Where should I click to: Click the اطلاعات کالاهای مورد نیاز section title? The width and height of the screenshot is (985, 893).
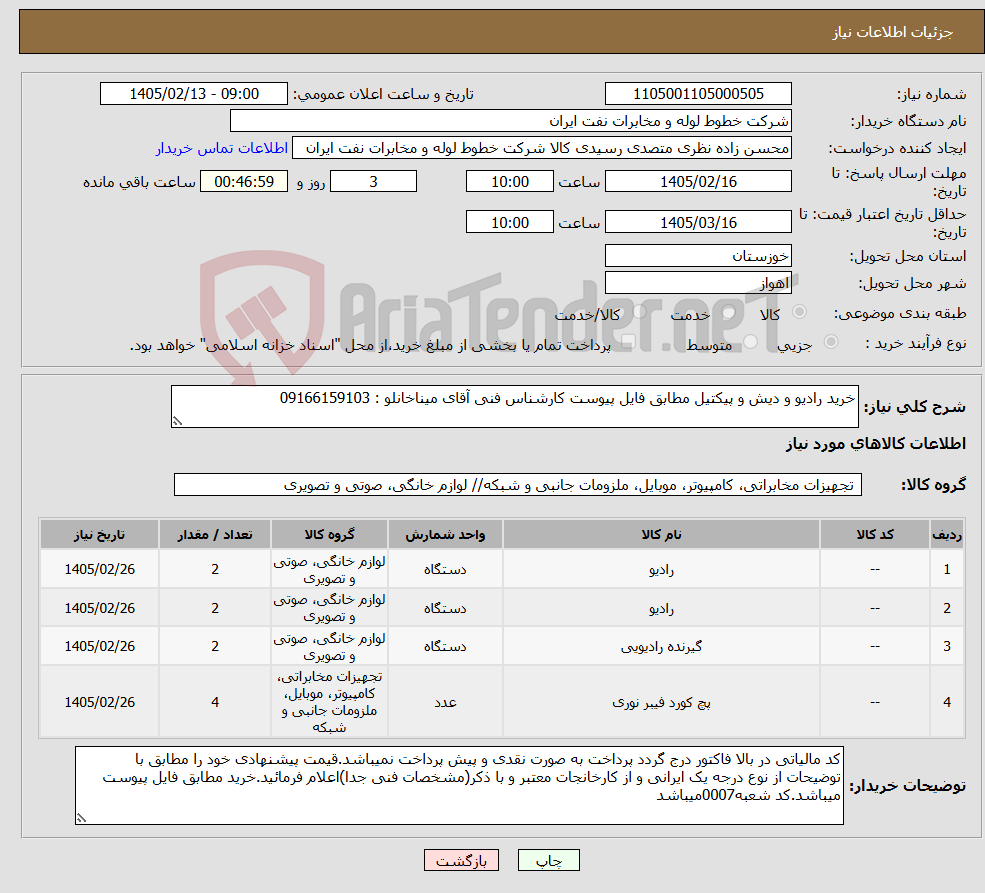[x=876, y=443]
